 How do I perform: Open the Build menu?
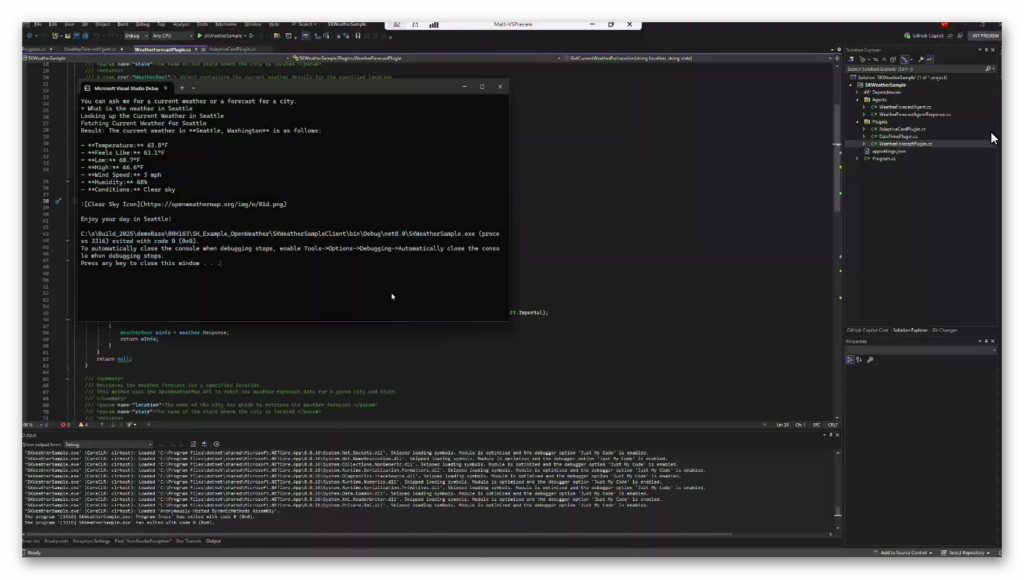[122, 24]
